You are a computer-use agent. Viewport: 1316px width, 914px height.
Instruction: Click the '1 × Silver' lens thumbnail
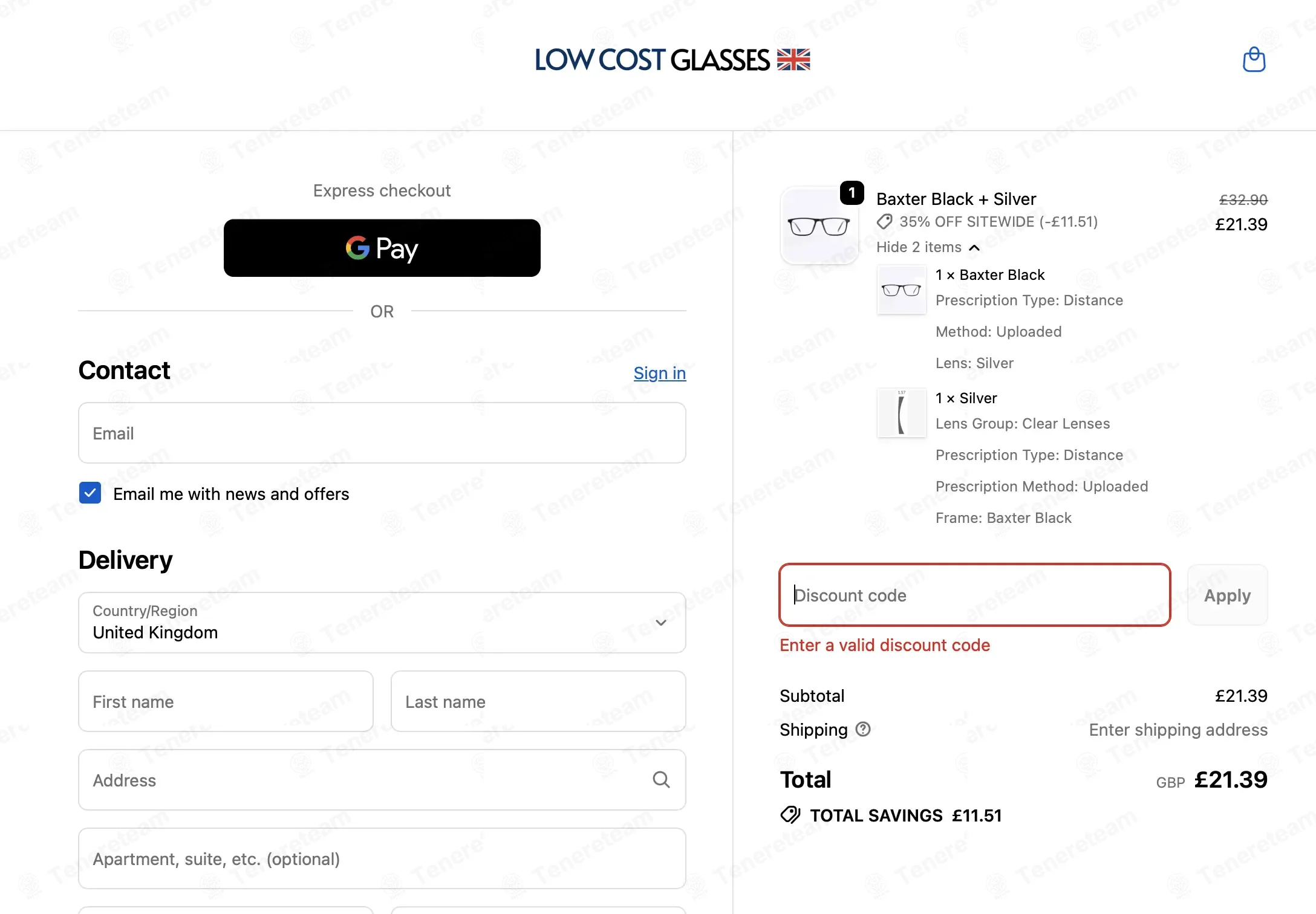(901, 412)
